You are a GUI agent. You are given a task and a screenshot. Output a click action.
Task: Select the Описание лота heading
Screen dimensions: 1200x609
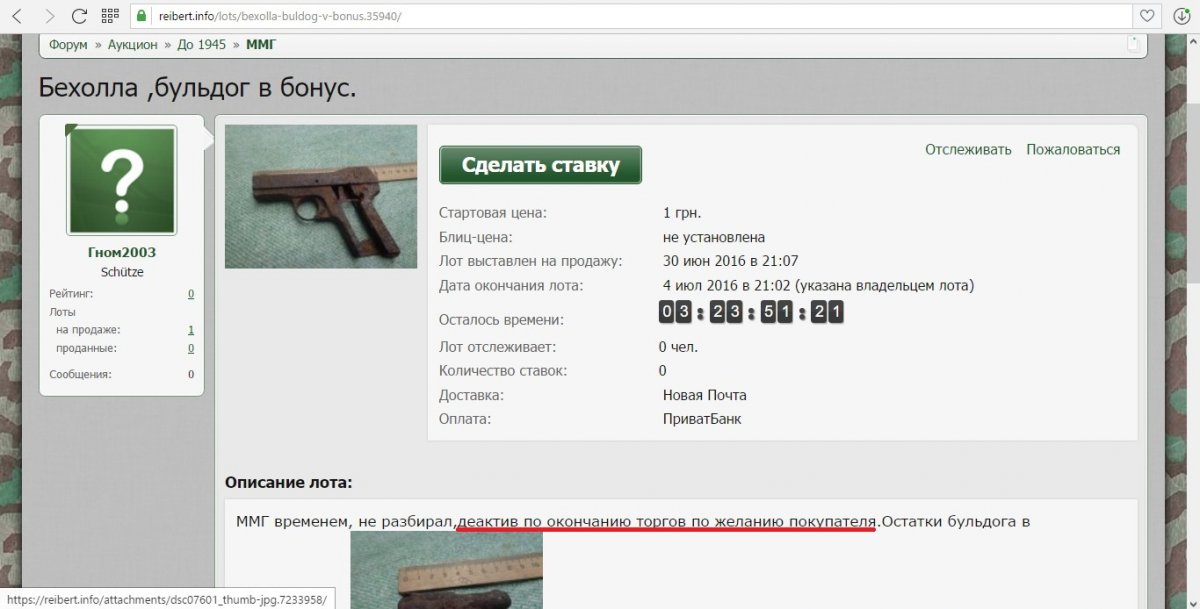(x=288, y=483)
